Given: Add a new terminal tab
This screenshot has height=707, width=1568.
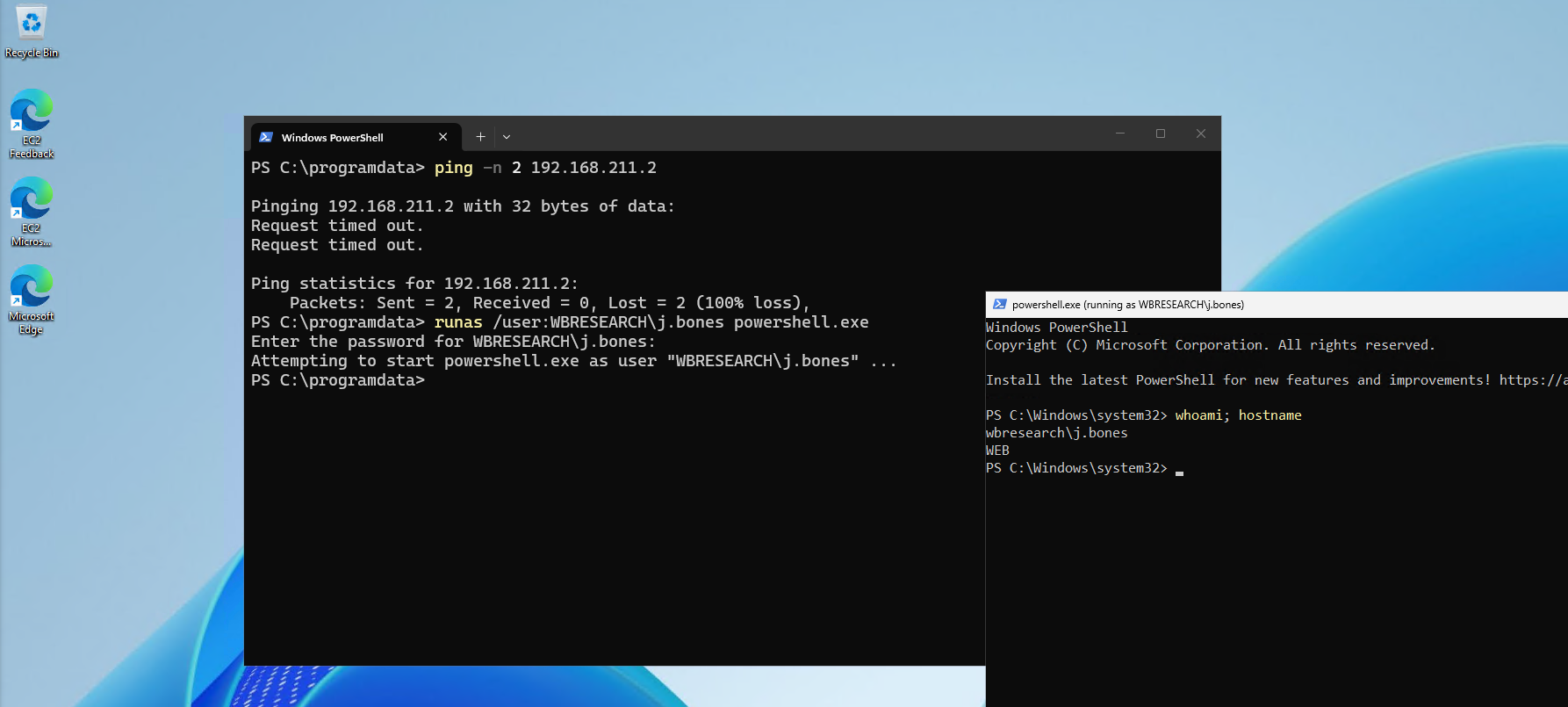Looking at the screenshot, I should tap(480, 137).
